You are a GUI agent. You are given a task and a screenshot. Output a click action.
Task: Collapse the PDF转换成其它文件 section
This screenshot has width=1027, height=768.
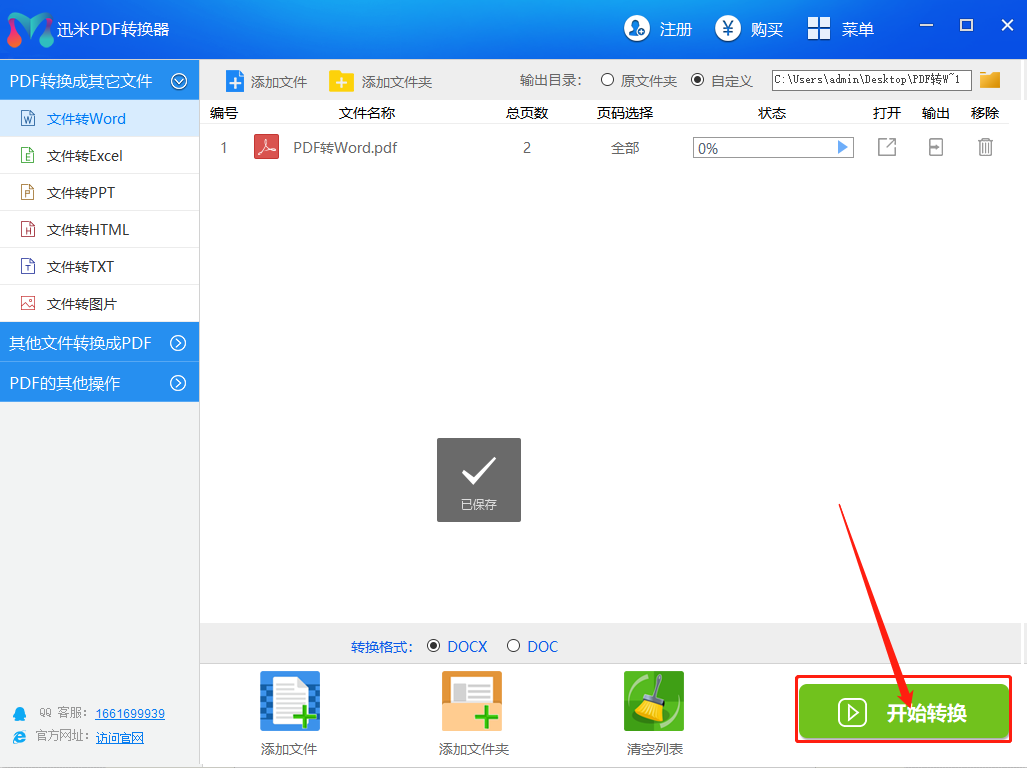coord(179,81)
